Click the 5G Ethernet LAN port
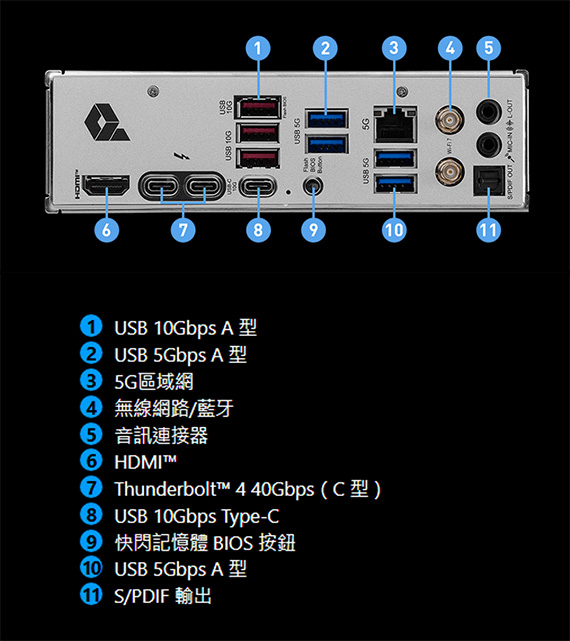Viewport: 570px width, 641px height. (x=395, y=124)
